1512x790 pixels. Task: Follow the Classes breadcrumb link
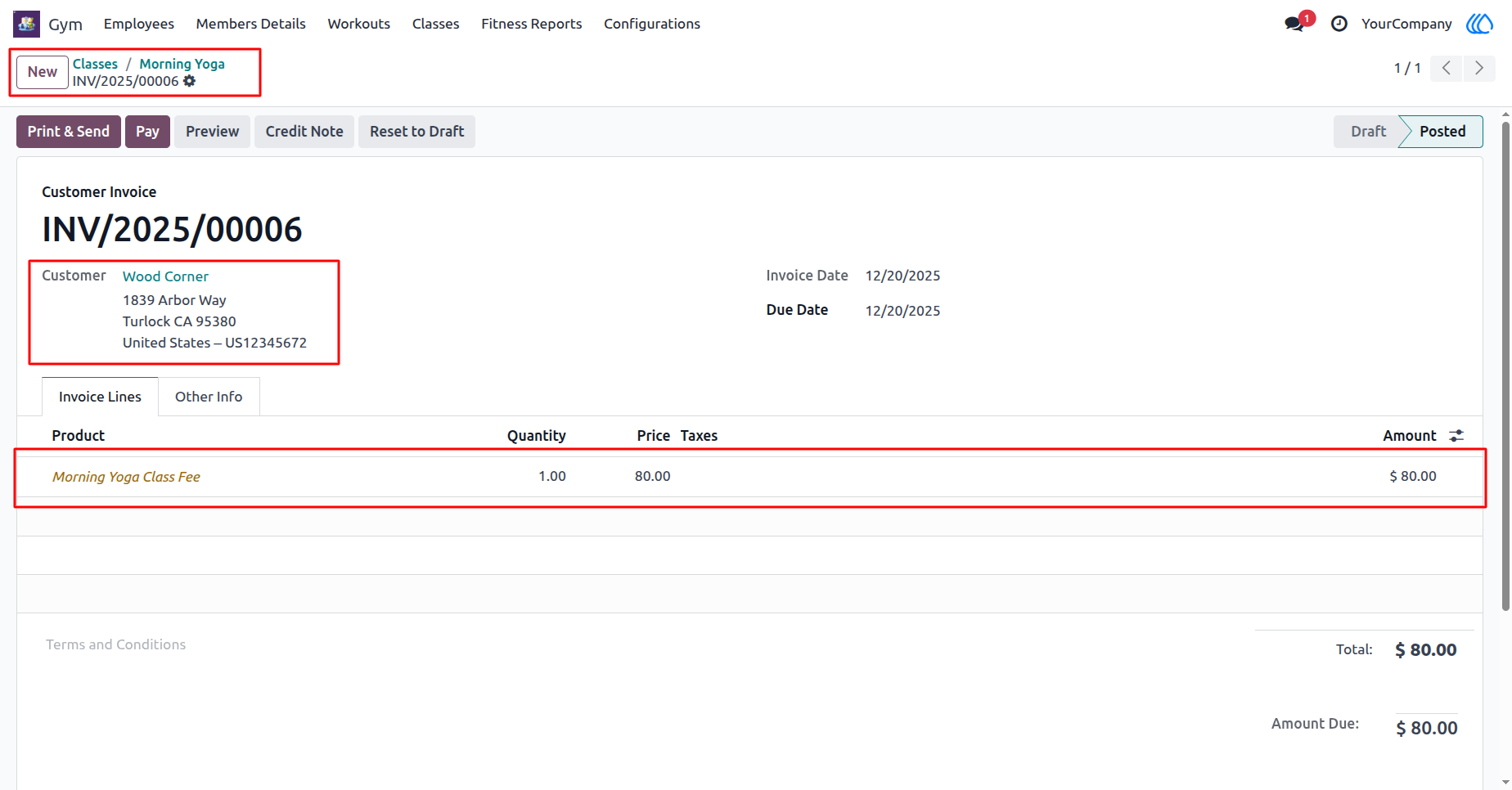click(x=95, y=64)
